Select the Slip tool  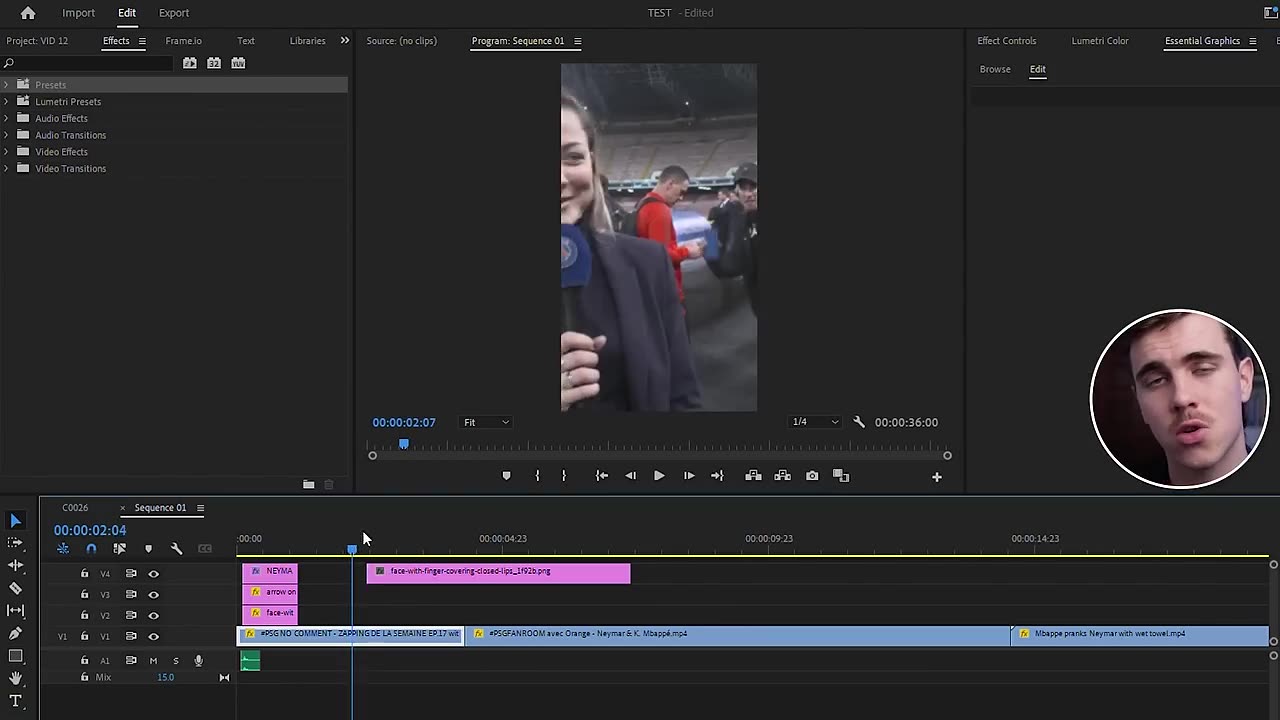pos(15,610)
